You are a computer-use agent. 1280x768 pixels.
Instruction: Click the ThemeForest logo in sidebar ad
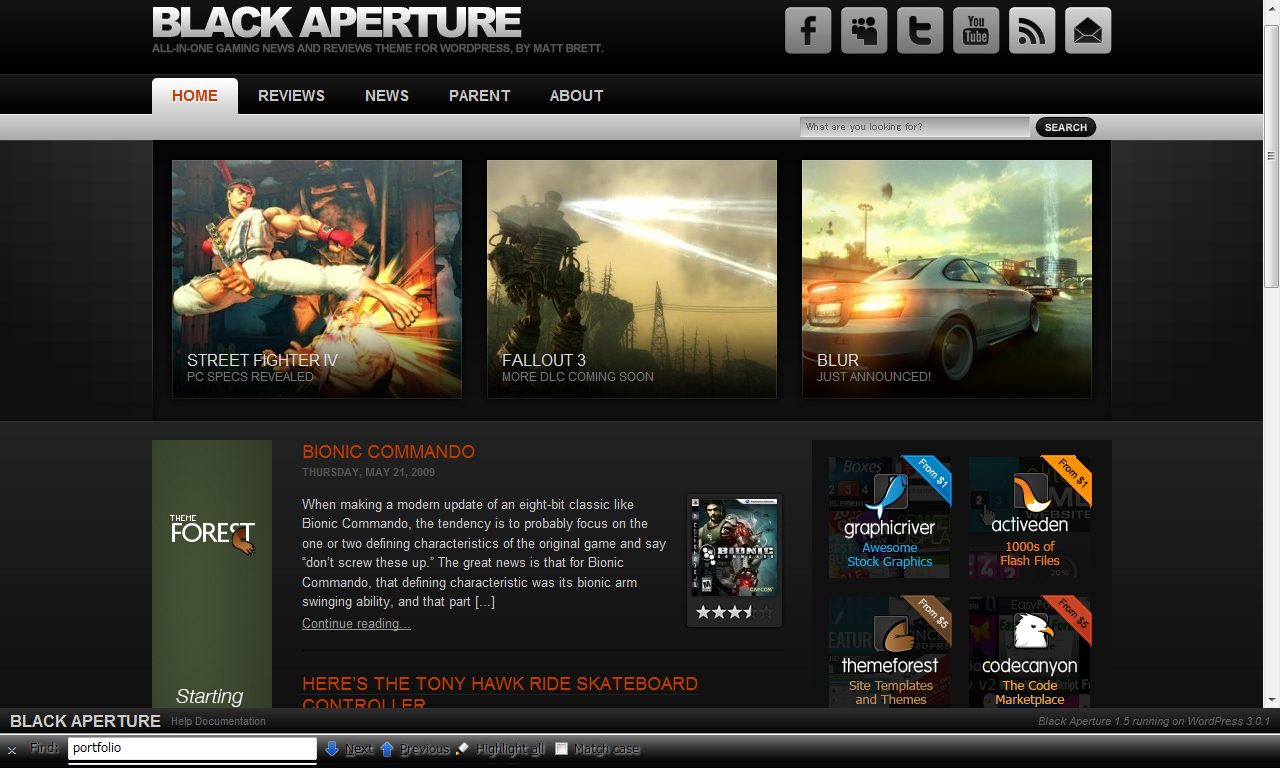pos(212,533)
